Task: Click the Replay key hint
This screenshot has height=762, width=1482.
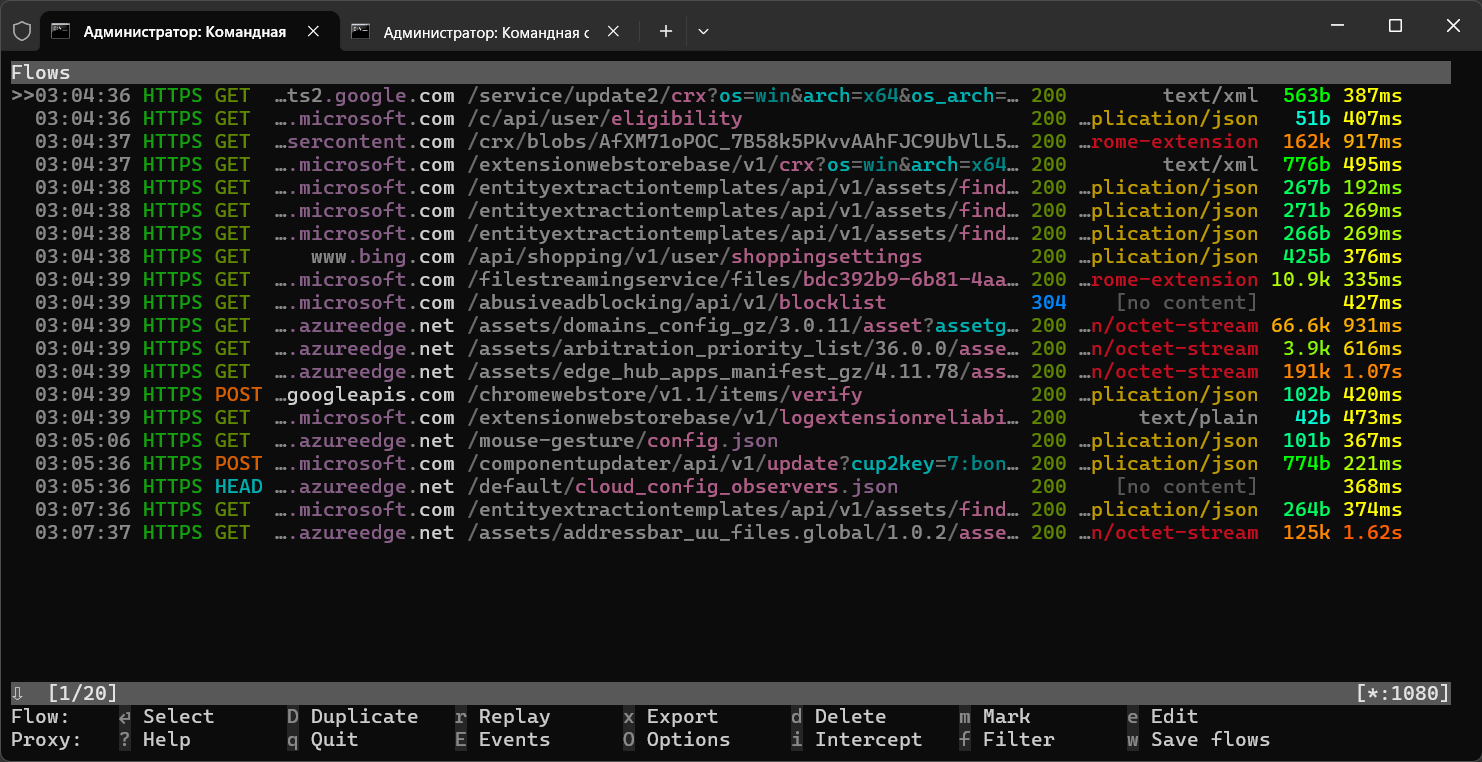Action: tap(503, 716)
